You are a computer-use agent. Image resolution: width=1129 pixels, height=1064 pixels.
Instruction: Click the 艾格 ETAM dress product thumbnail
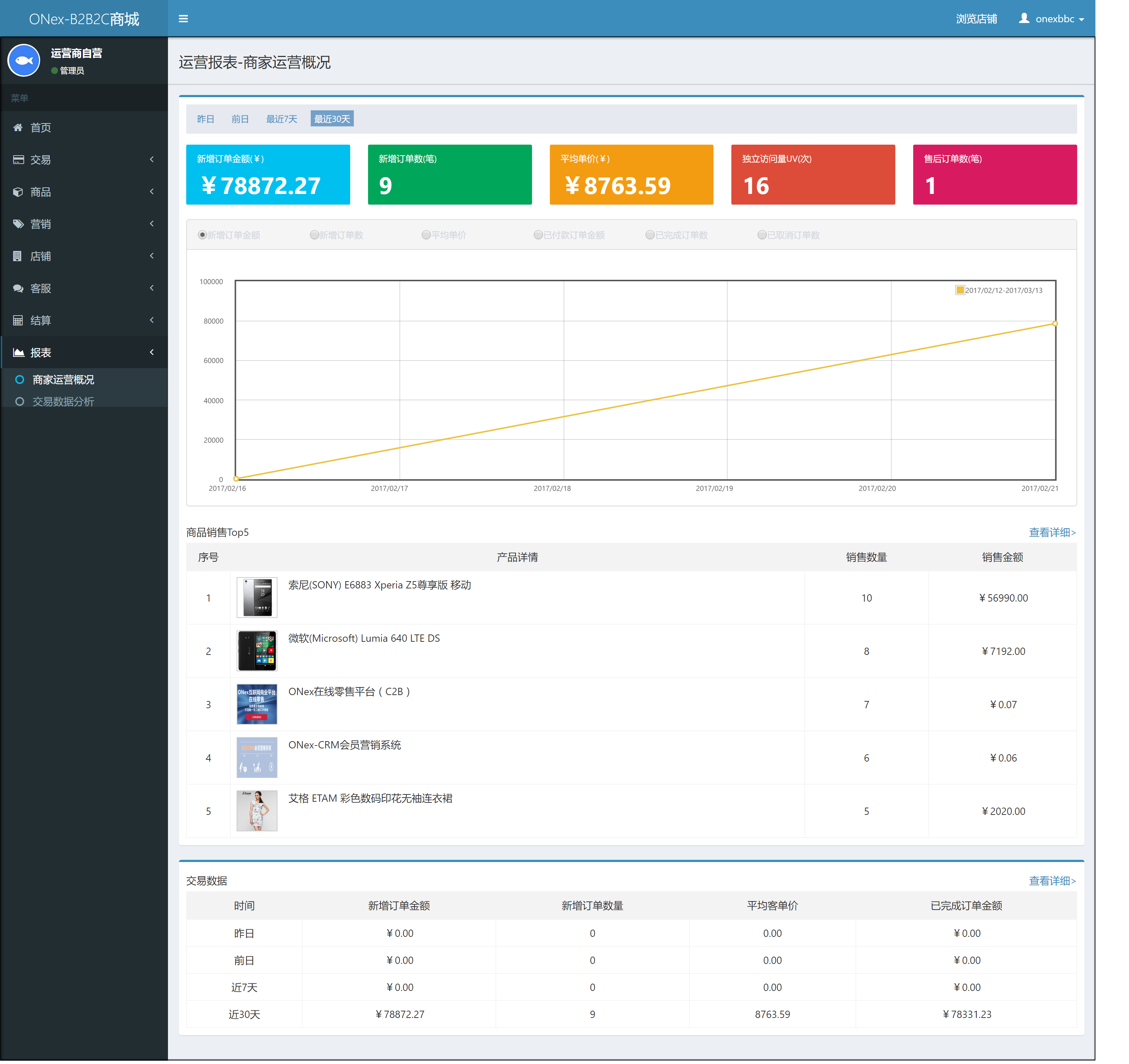click(x=257, y=811)
